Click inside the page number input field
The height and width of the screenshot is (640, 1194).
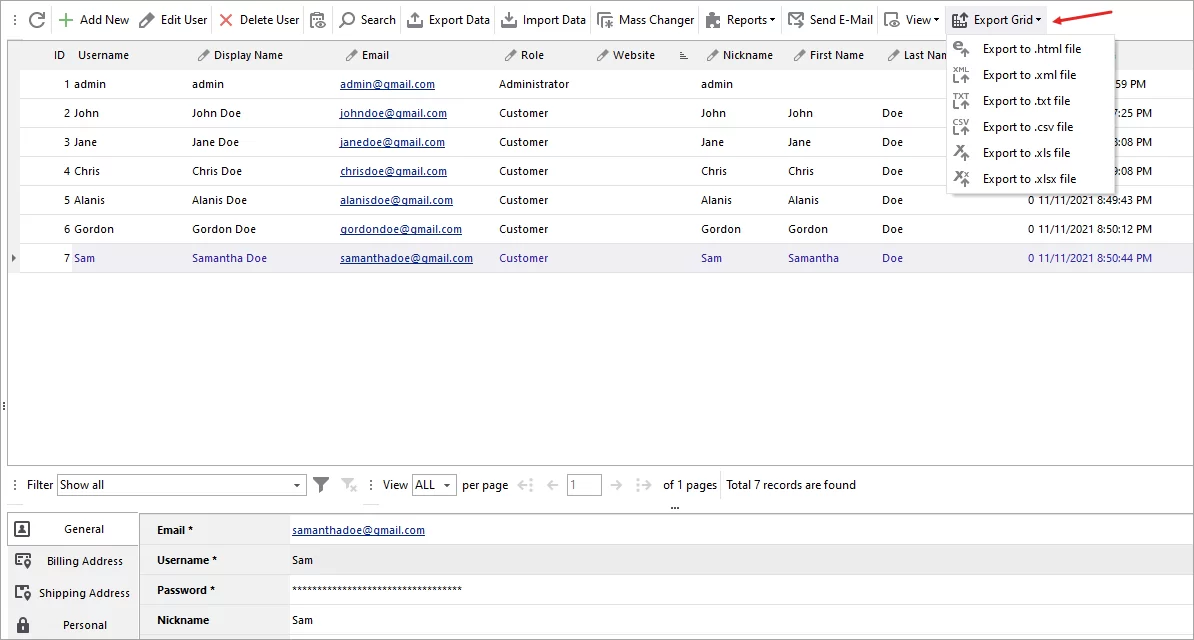click(584, 484)
